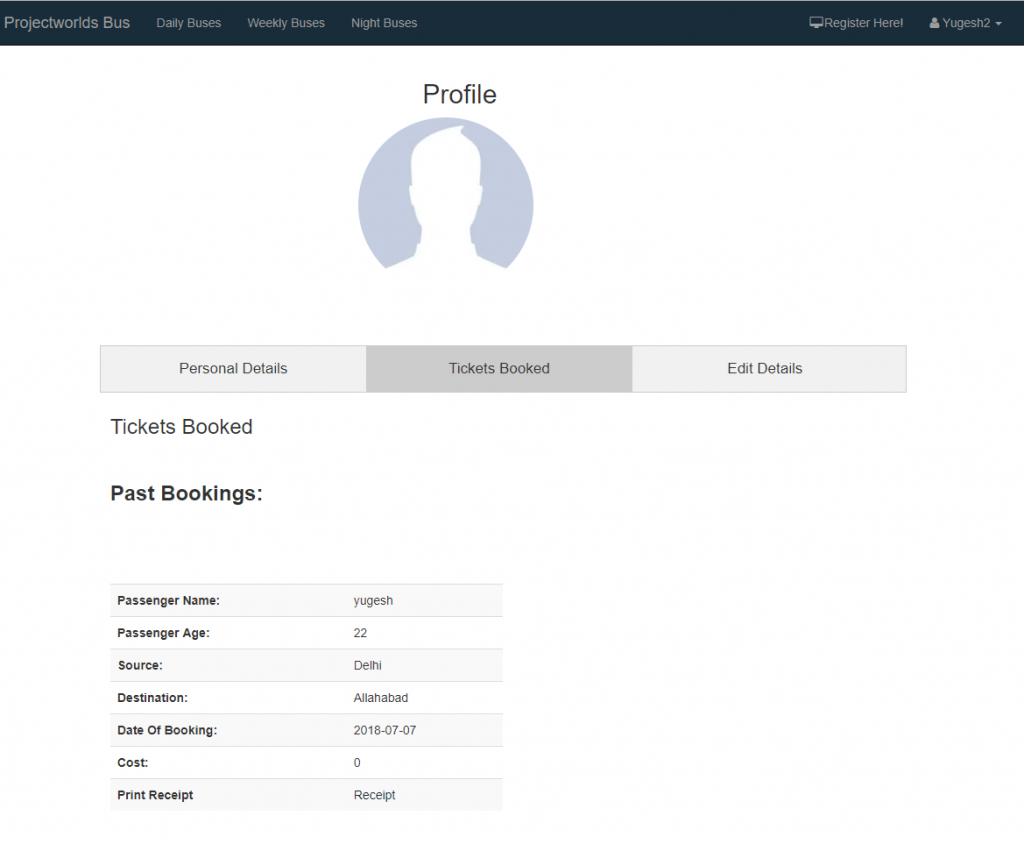Screen dimensions: 1024x851
Task: Open the Night Buses menu item
Action: tap(384, 22)
